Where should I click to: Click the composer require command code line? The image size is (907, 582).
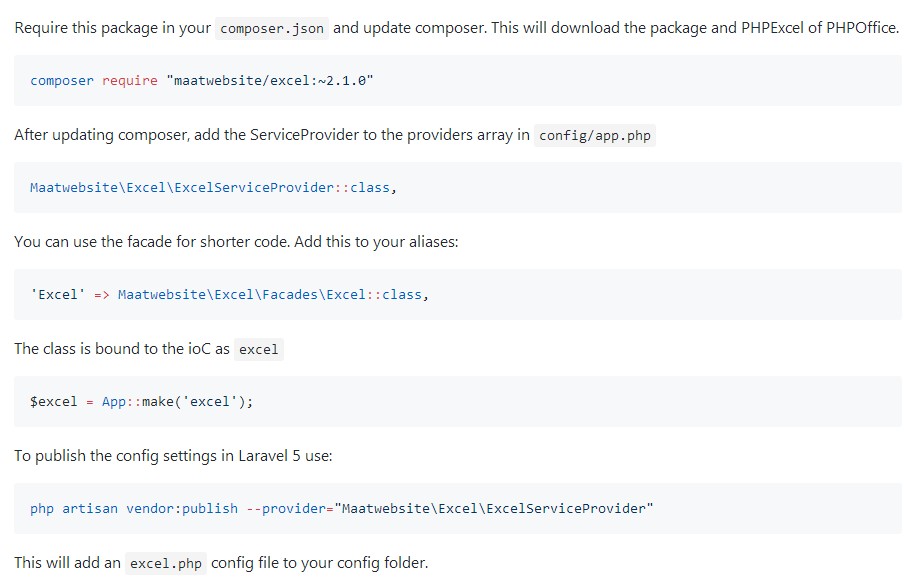tap(202, 80)
